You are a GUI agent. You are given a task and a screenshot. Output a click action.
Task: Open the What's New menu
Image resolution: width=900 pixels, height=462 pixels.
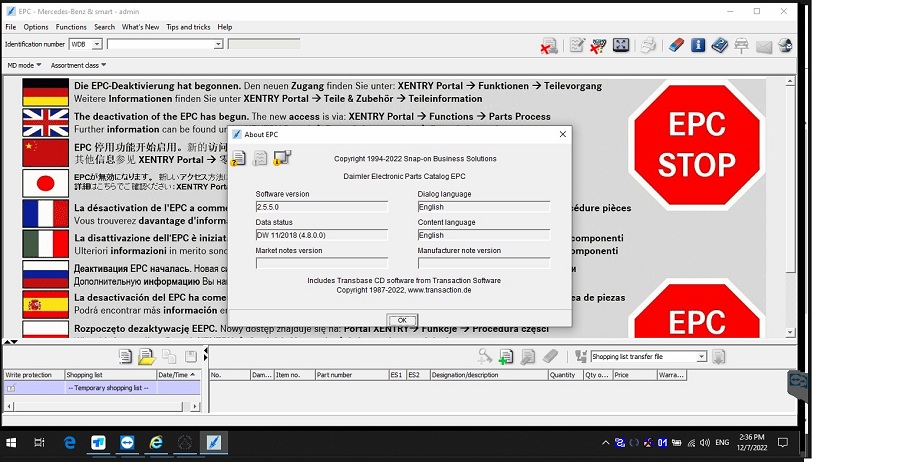pyautogui.click(x=140, y=27)
